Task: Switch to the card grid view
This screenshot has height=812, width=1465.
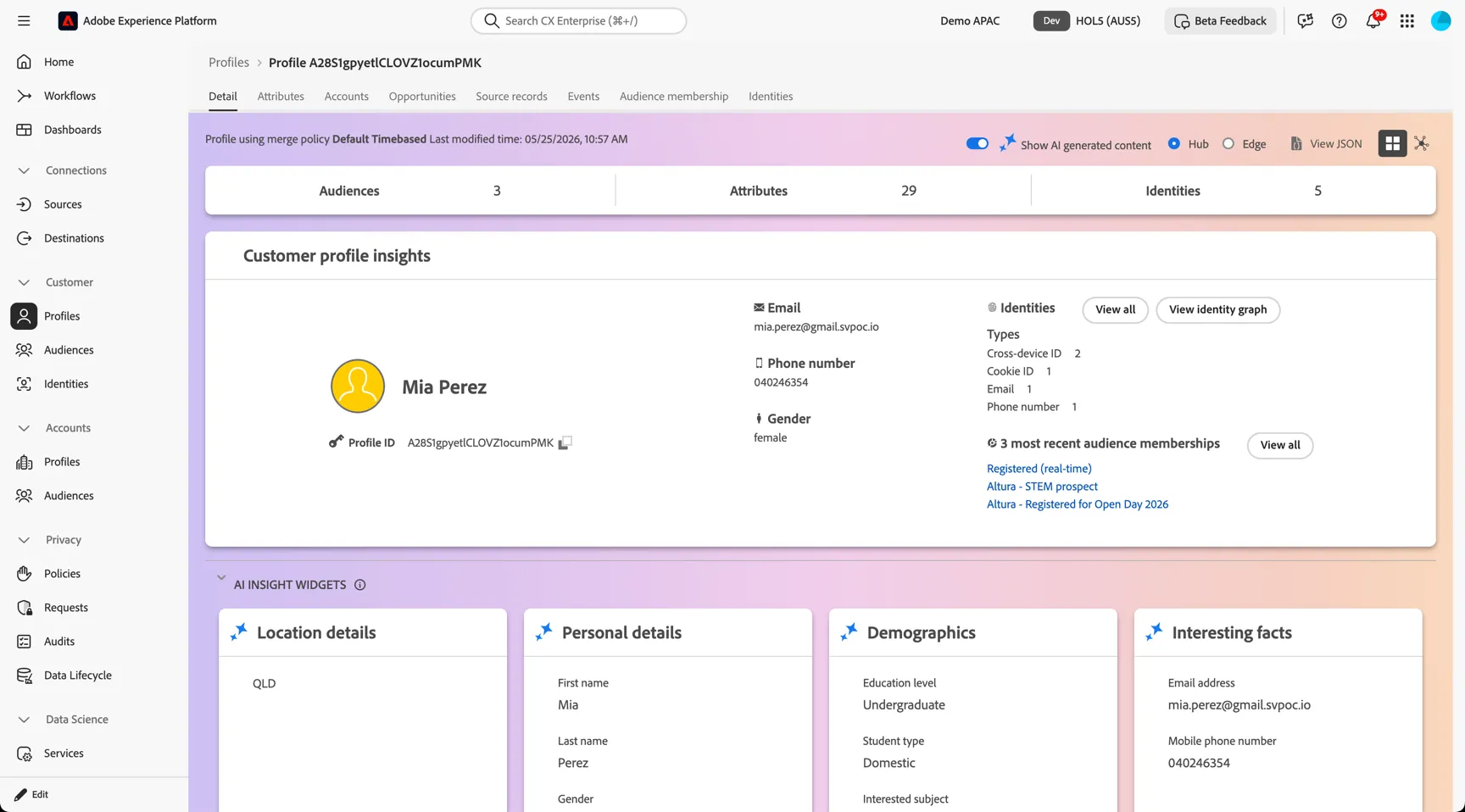Action: 1392,143
